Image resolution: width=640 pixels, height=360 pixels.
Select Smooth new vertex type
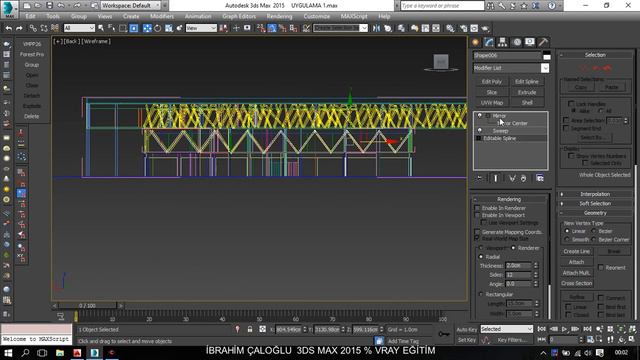click(x=567, y=240)
